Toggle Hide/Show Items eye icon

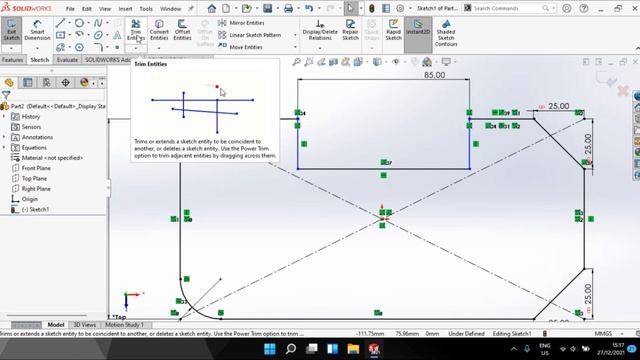pyautogui.click(x=395, y=62)
